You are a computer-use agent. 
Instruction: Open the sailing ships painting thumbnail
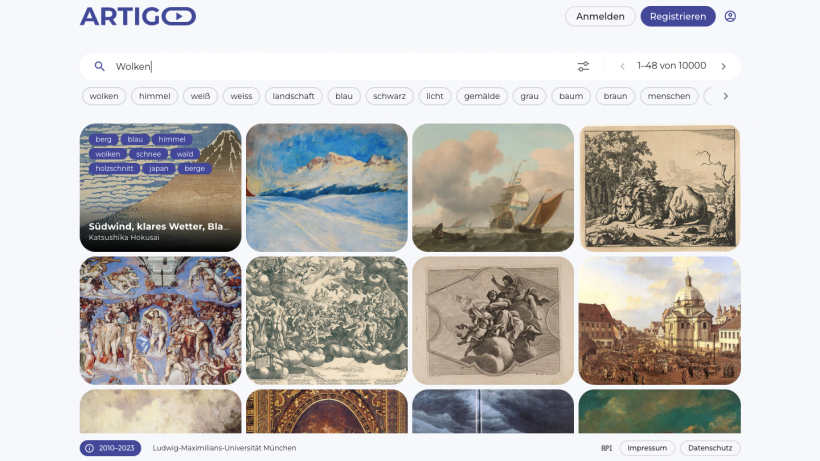tap(493, 188)
